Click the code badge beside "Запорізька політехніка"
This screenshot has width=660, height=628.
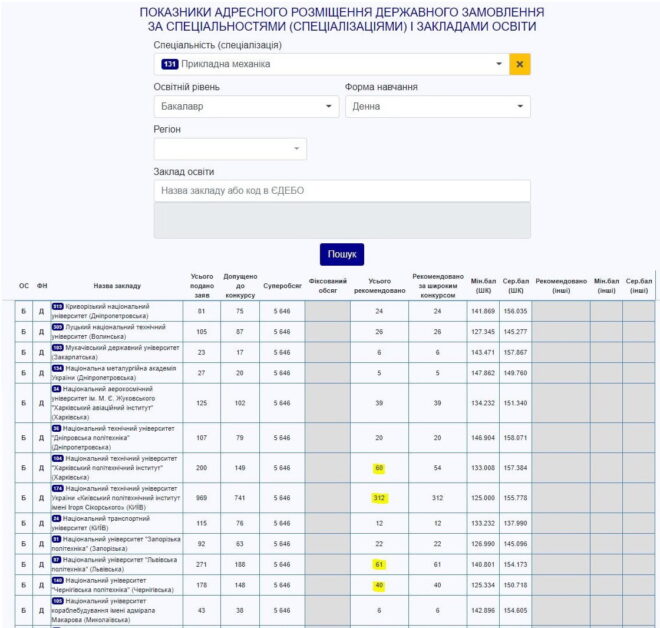(56, 539)
